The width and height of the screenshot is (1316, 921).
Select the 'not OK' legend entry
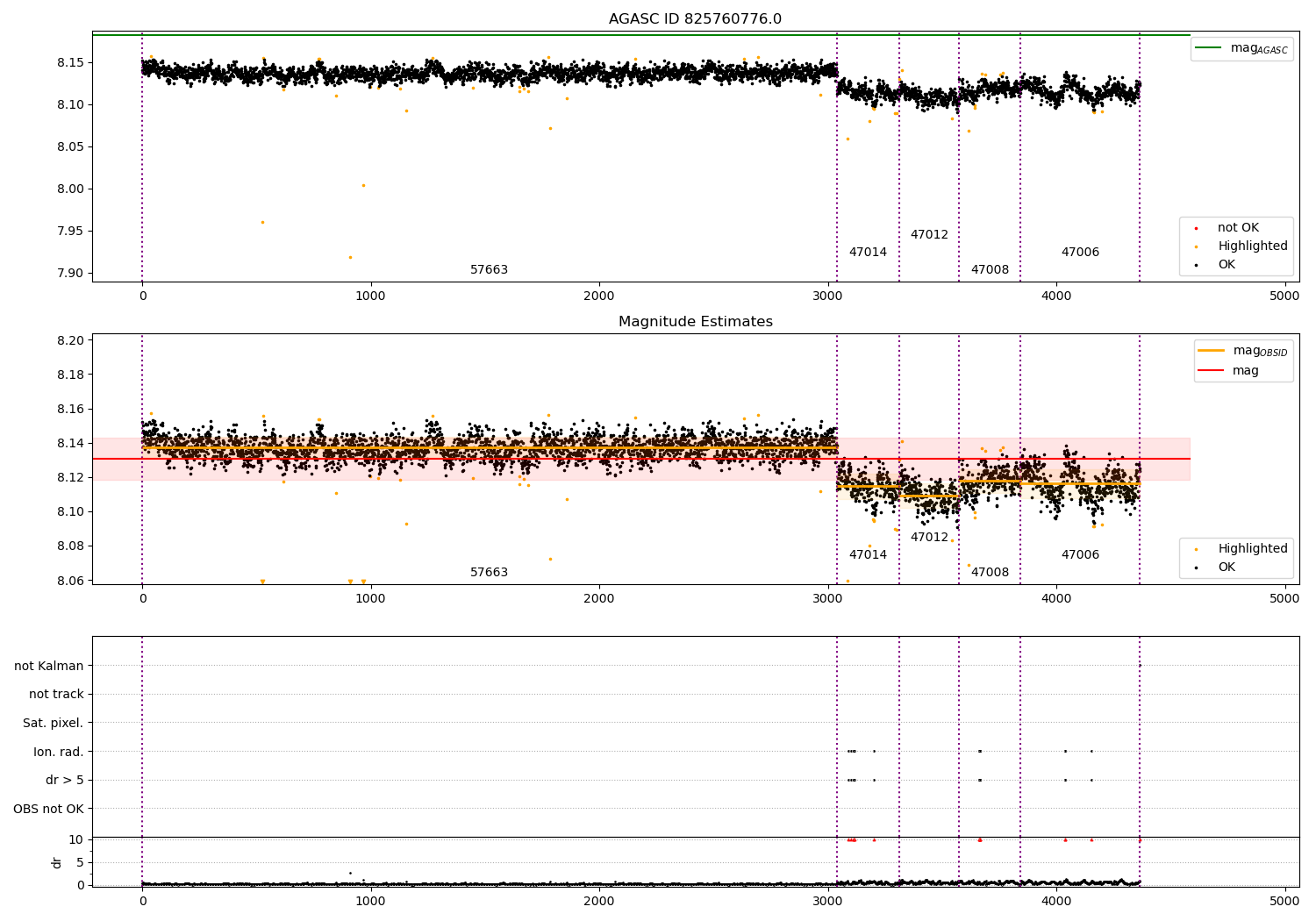click(1238, 228)
